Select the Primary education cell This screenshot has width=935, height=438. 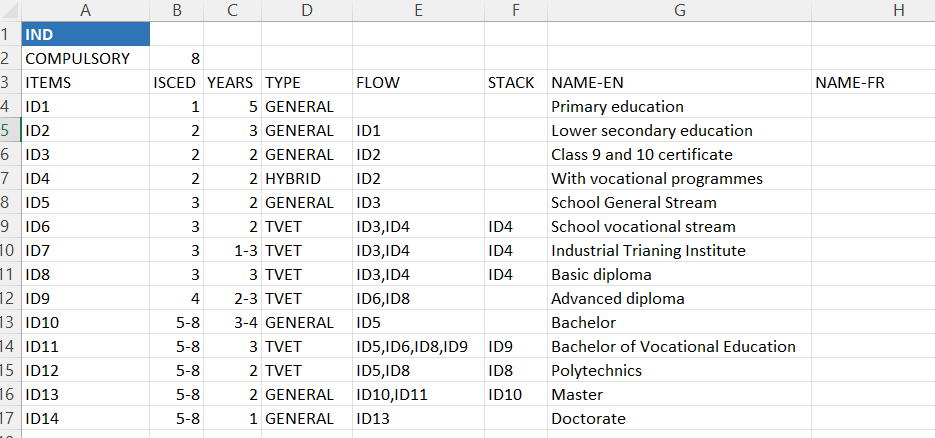pos(679,106)
